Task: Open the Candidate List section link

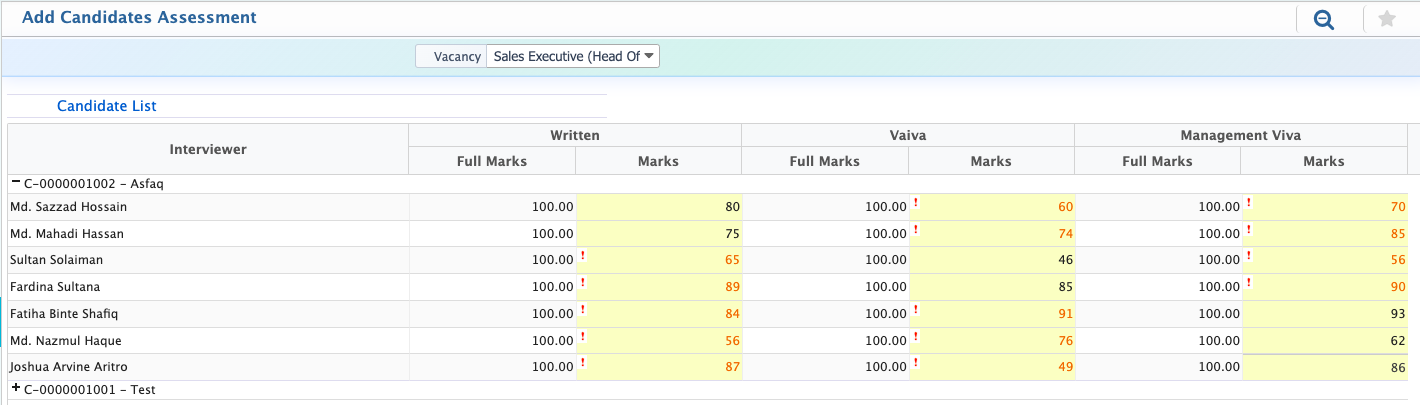Action: (x=106, y=106)
